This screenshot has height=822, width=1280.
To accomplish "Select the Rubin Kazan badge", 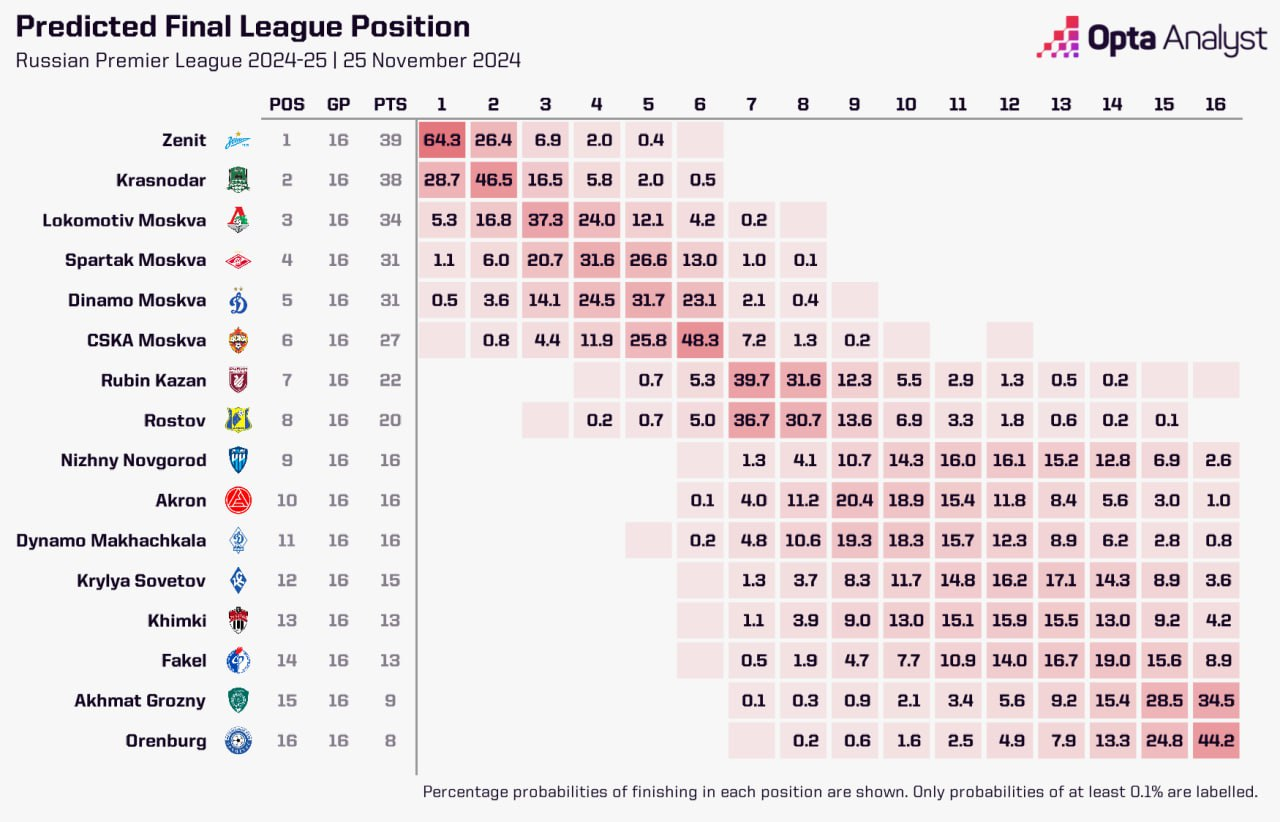I will tap(238, 380).
